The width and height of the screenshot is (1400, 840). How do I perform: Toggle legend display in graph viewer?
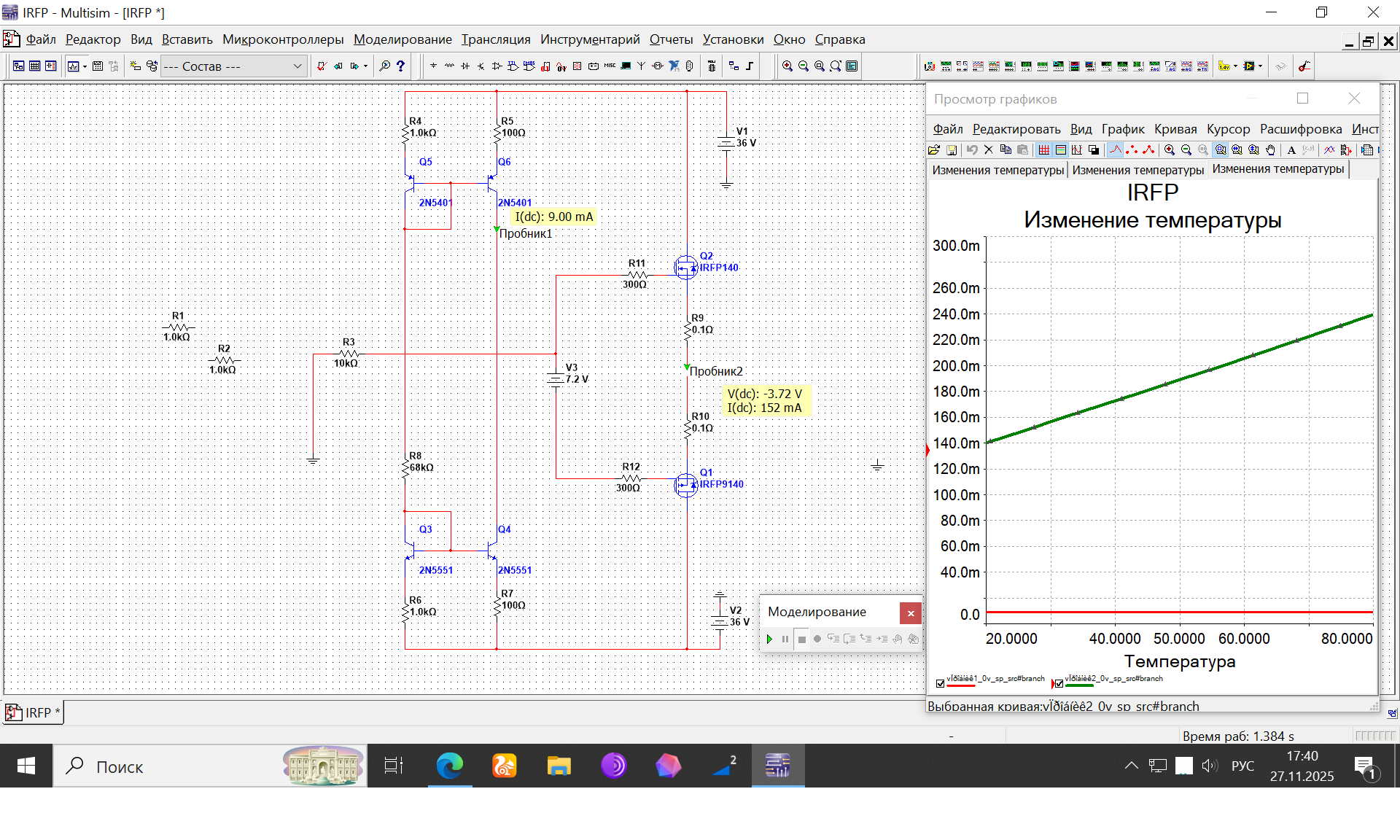(x=1060, y=150)
